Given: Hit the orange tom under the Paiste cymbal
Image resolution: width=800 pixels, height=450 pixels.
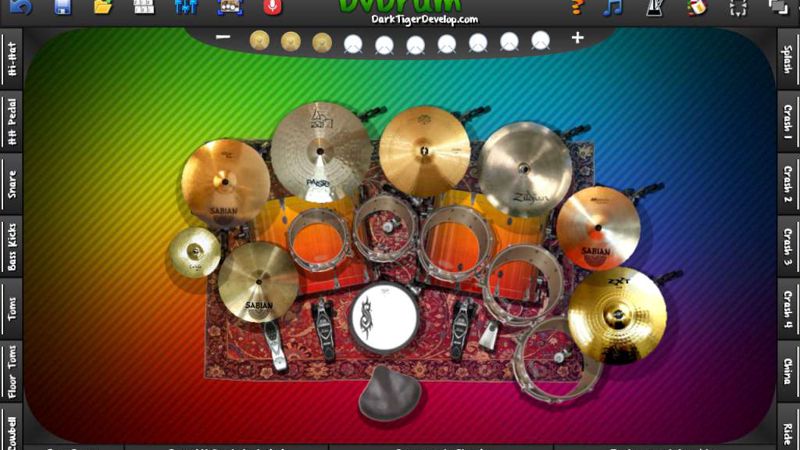Looking at the screenshot, I should pos(319,241).
